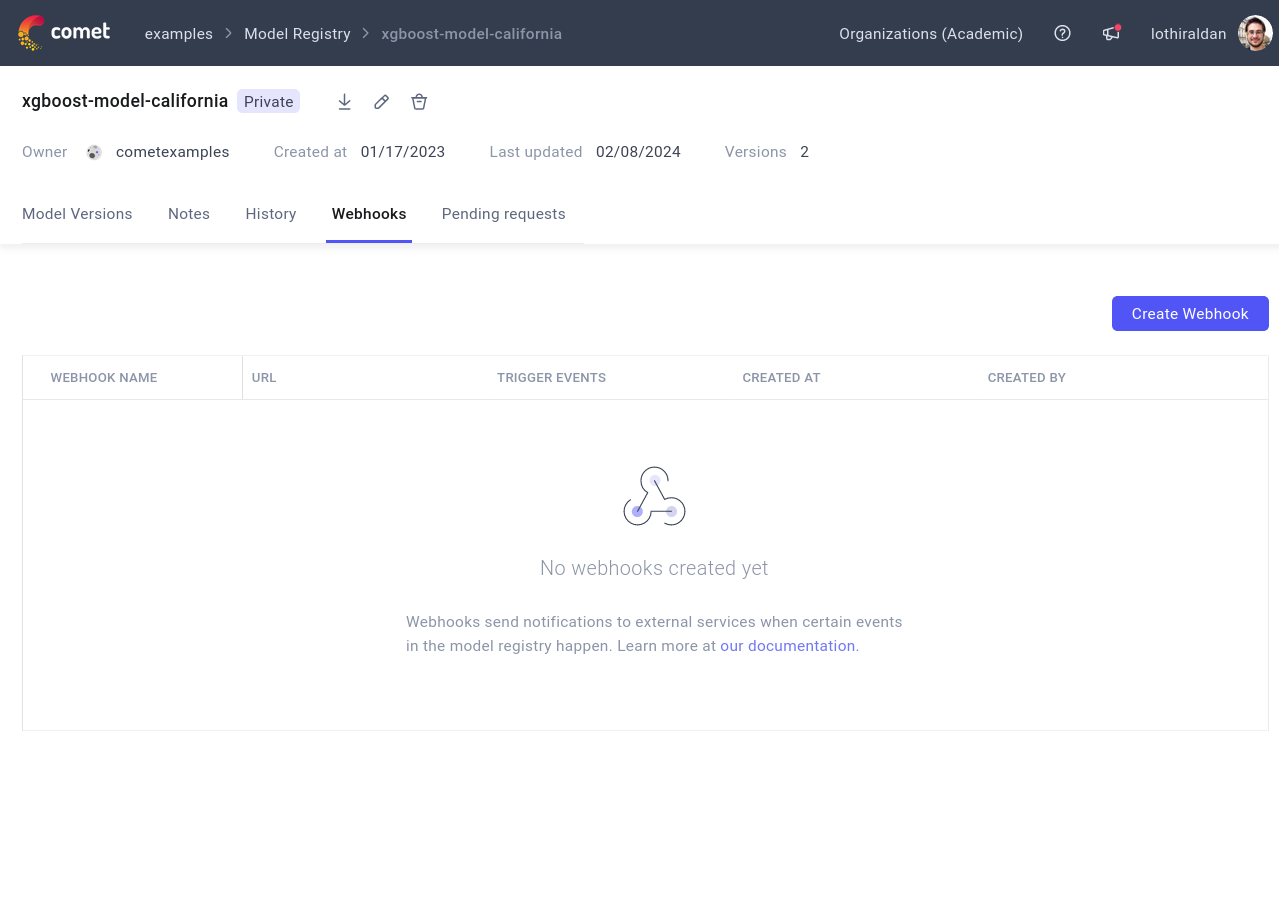
Task: Click the Comet logo in the top bar
Action: 63,33
